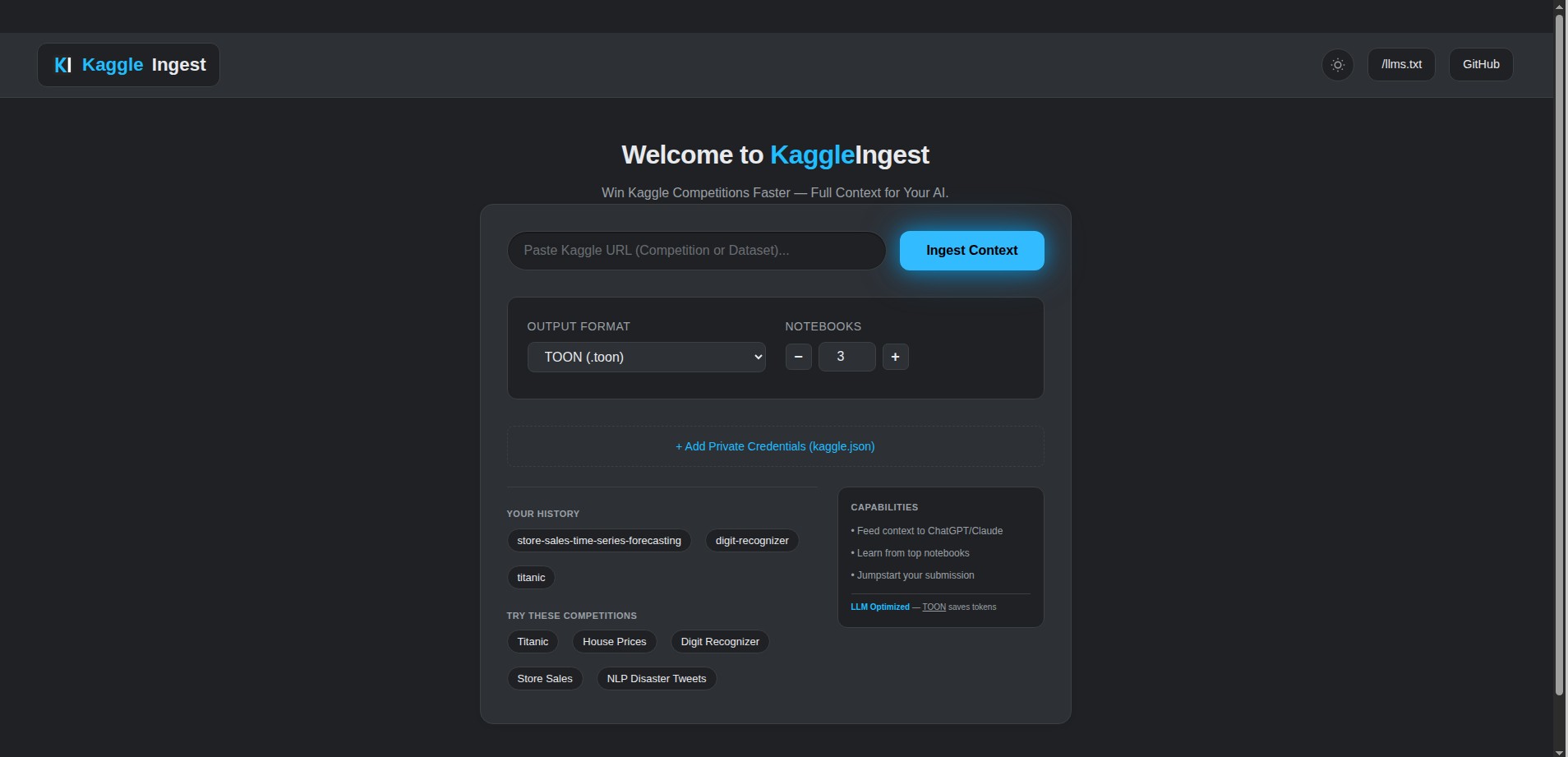
Task: Increase notebooks count with the plus button
Action: [x=894, y=356]
